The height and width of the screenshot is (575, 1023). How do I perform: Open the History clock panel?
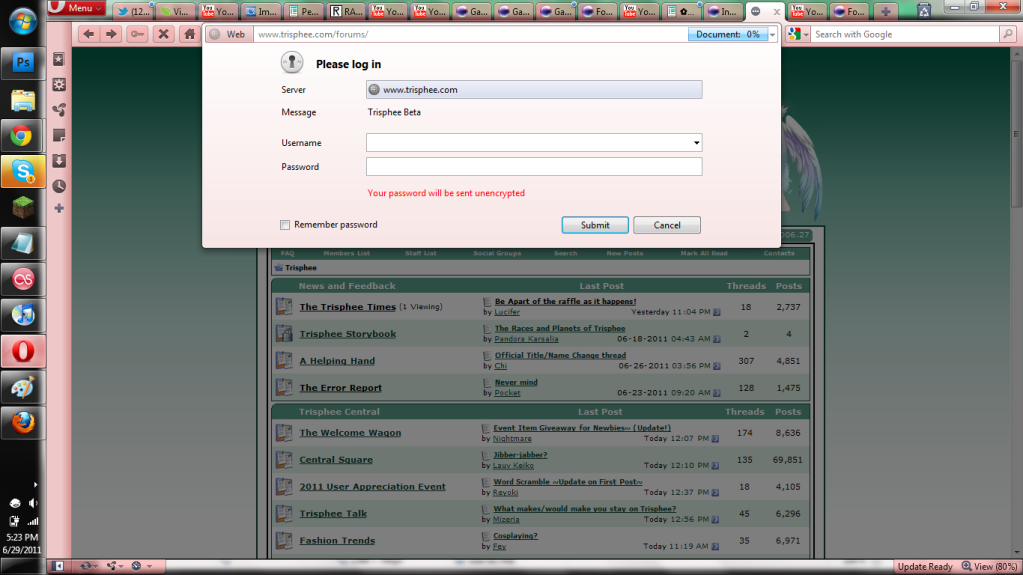59,186
